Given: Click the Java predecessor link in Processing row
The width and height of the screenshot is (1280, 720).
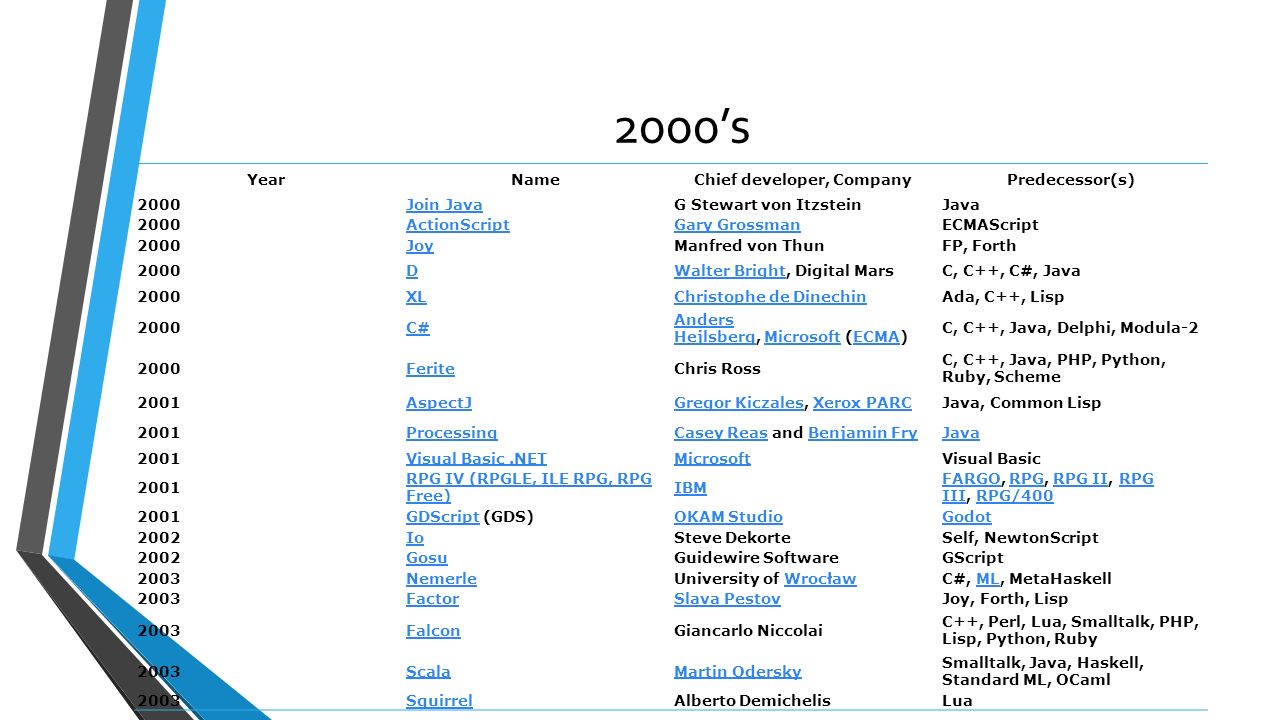Looking at the screenshot, I should [x=961, y=433].
